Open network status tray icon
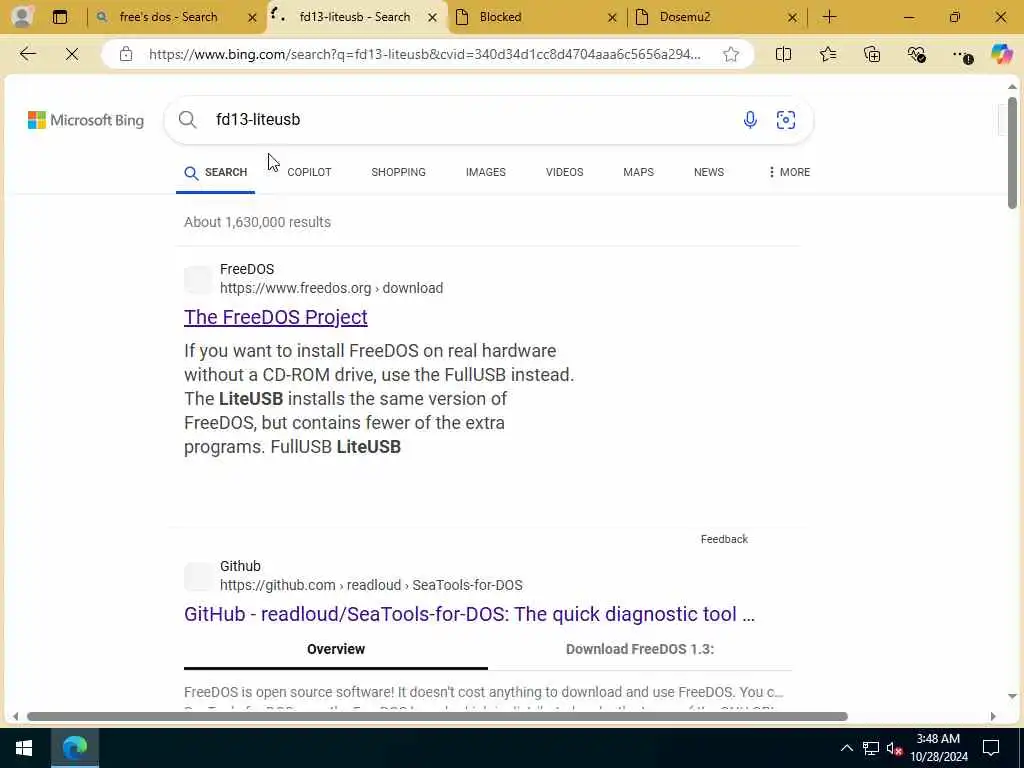This screenshot has width=1024, height=768. [871, 748]
